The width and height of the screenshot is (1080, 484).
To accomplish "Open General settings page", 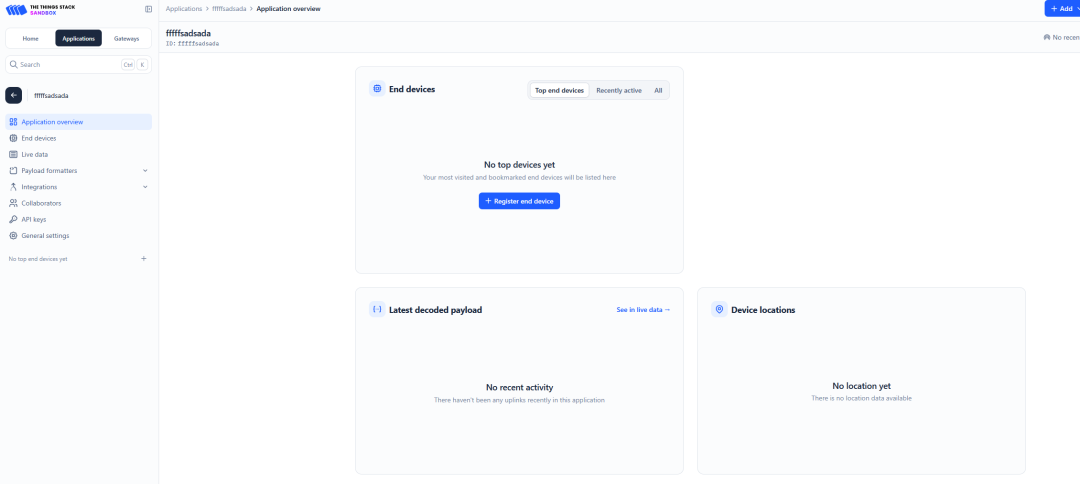I will click(79, 235).
